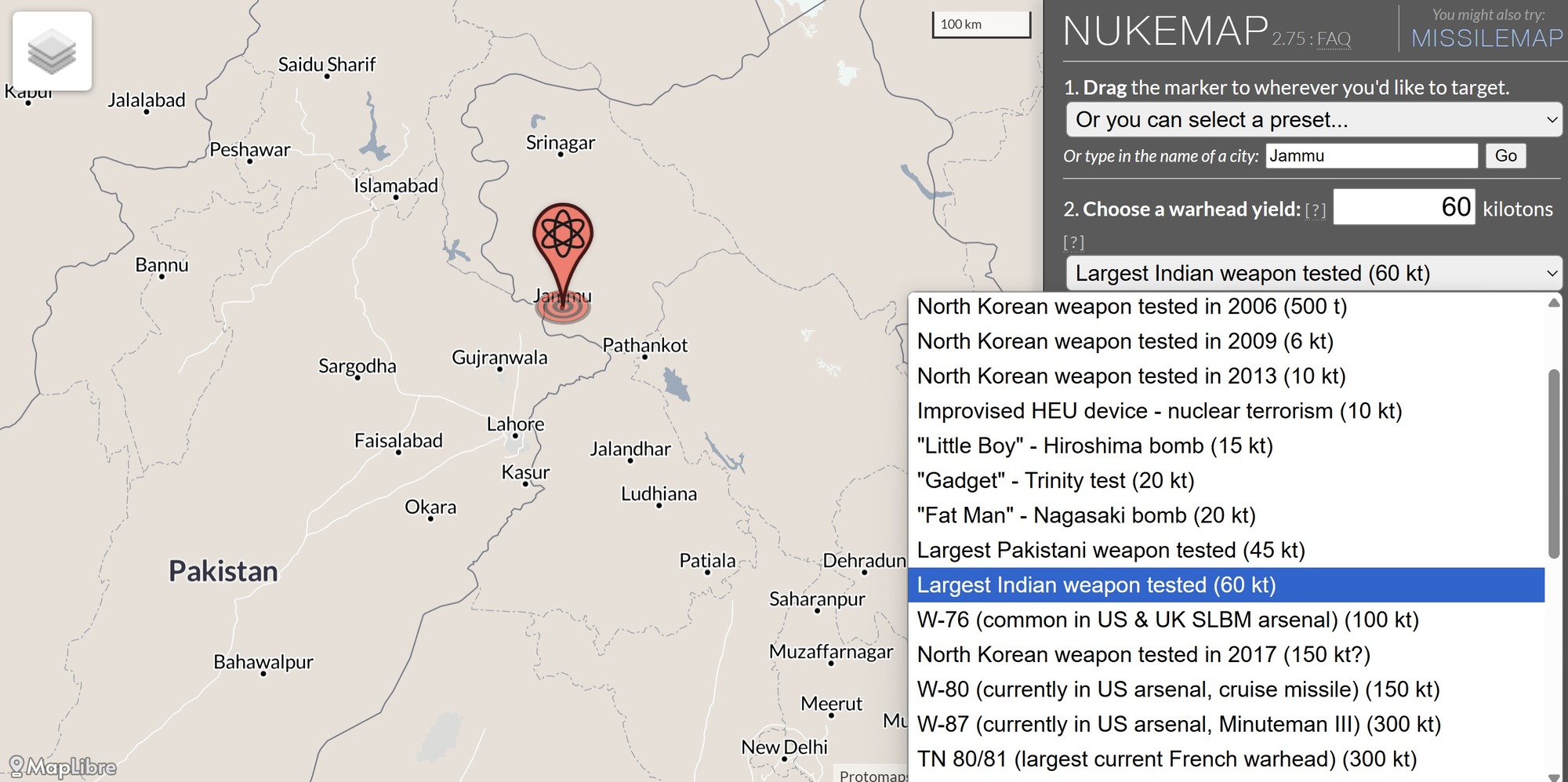
Task: Click the [?] help link after warhead yield label
Action: click(1315, 210)
